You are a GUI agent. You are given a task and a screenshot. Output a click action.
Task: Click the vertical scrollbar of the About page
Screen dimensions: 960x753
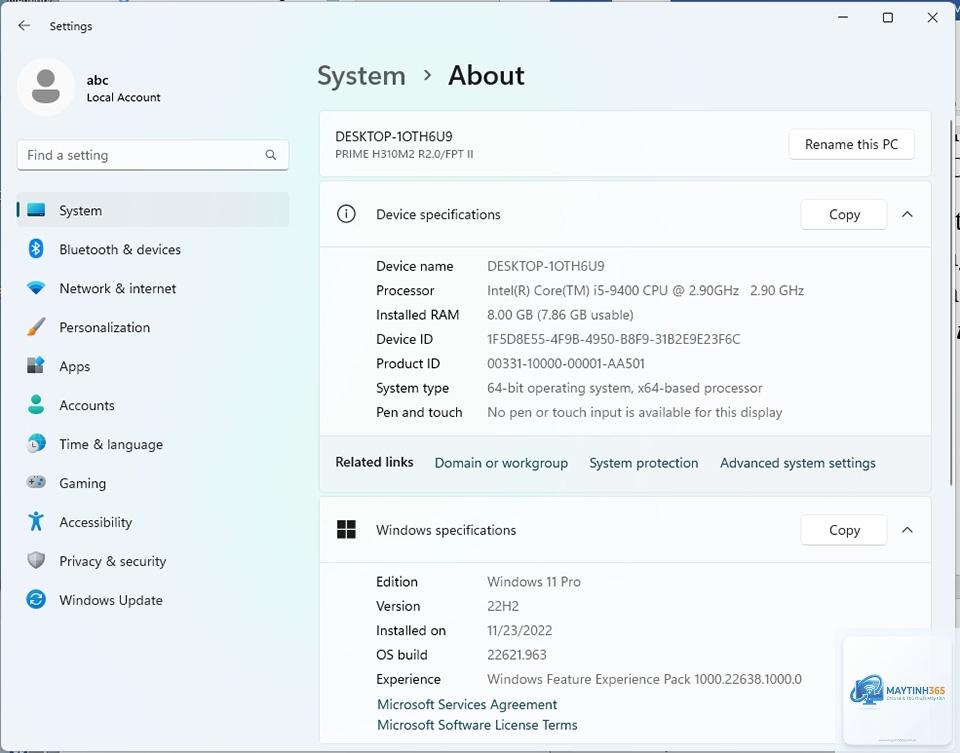[951, 303]
